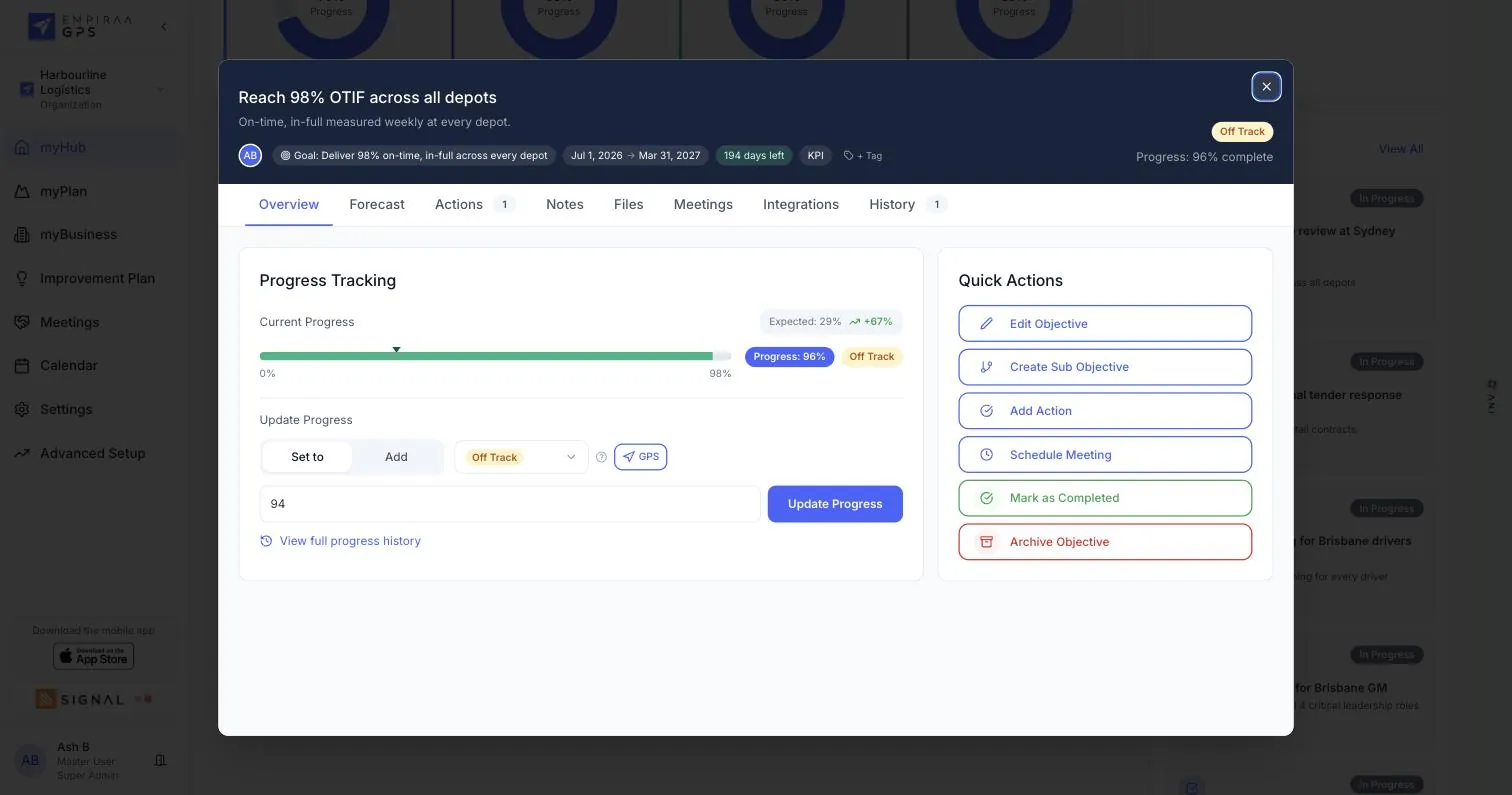Open the Meetings tab in dialog
This screenshot has width=1512, height=795.
pos(703,204)
